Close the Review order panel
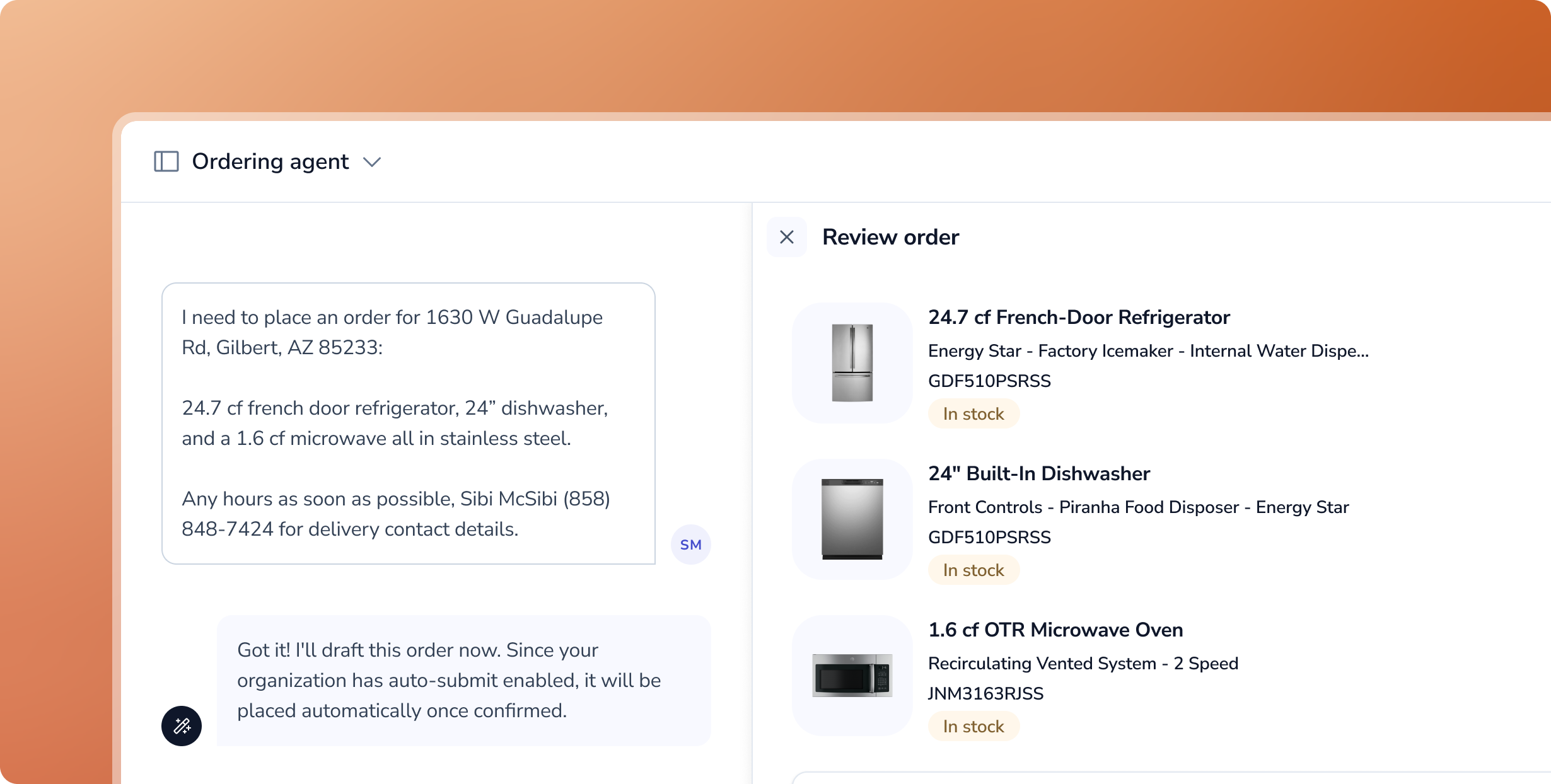The width and height of the screenshot is (1551, 784). tap(787, 237)
